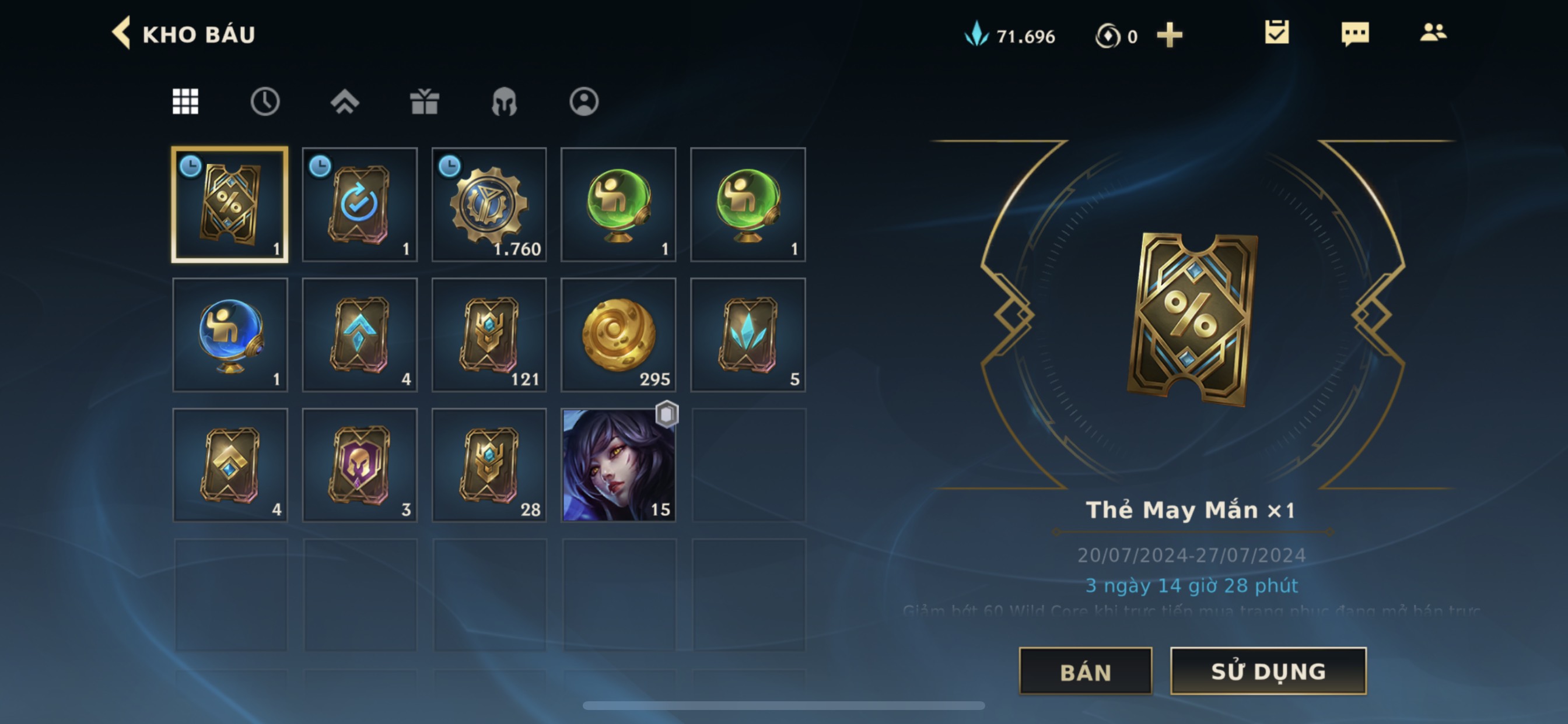The height and width of the screenshot is (724, 1568).
Task: Choose the purple helmet card with 3
Action: (360, 465)
